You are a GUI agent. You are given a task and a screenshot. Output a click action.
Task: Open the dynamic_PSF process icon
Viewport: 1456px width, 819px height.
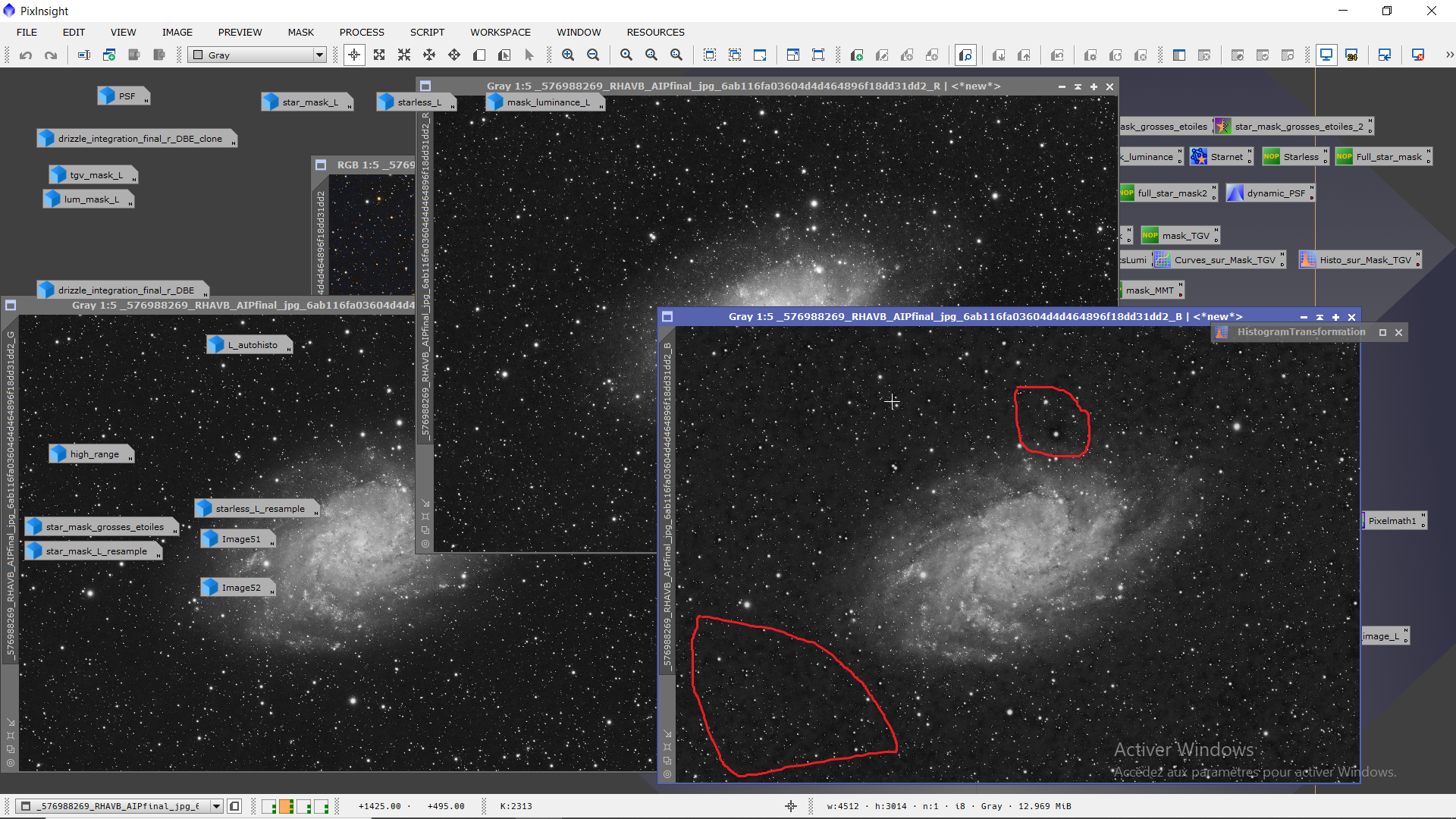(1269, 193)
